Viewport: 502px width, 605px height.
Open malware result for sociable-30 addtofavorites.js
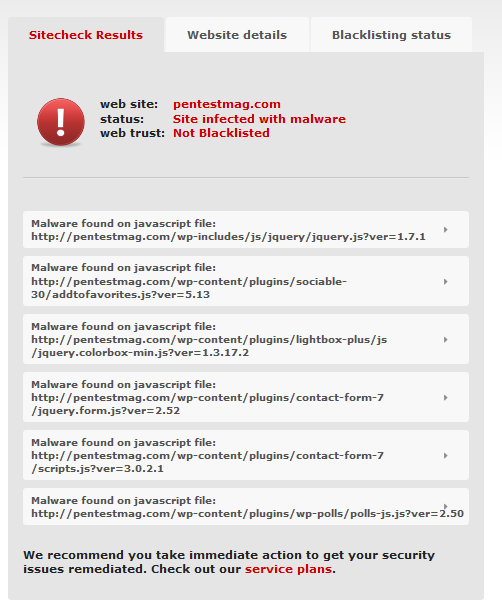point(246,281)
